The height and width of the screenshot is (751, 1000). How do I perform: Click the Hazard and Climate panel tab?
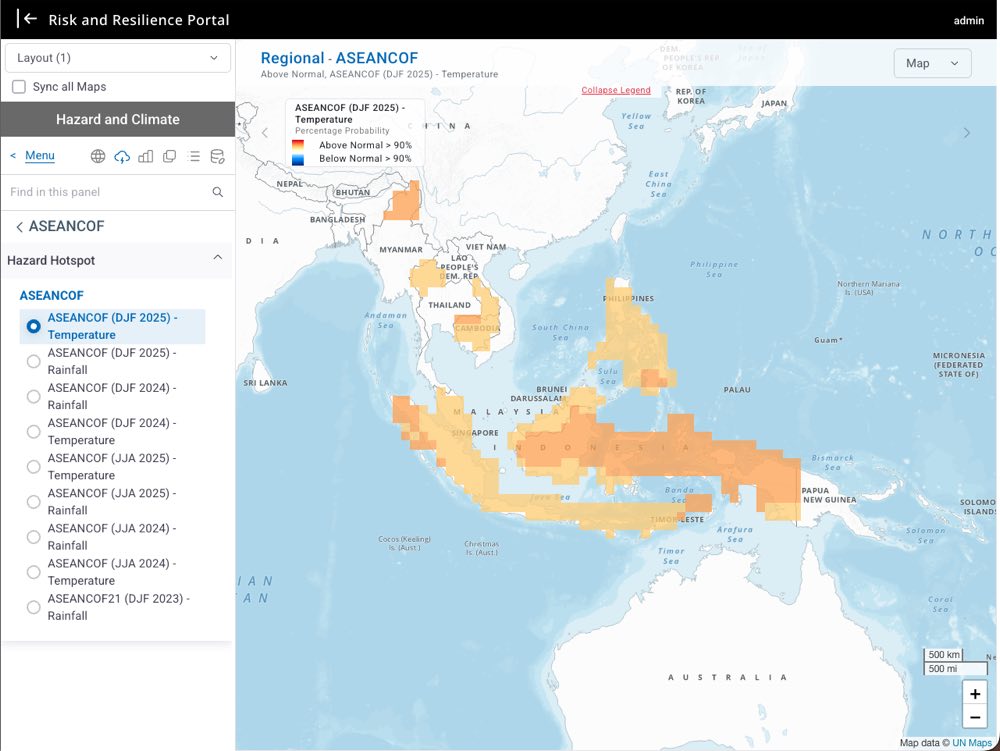coord(117,119)
